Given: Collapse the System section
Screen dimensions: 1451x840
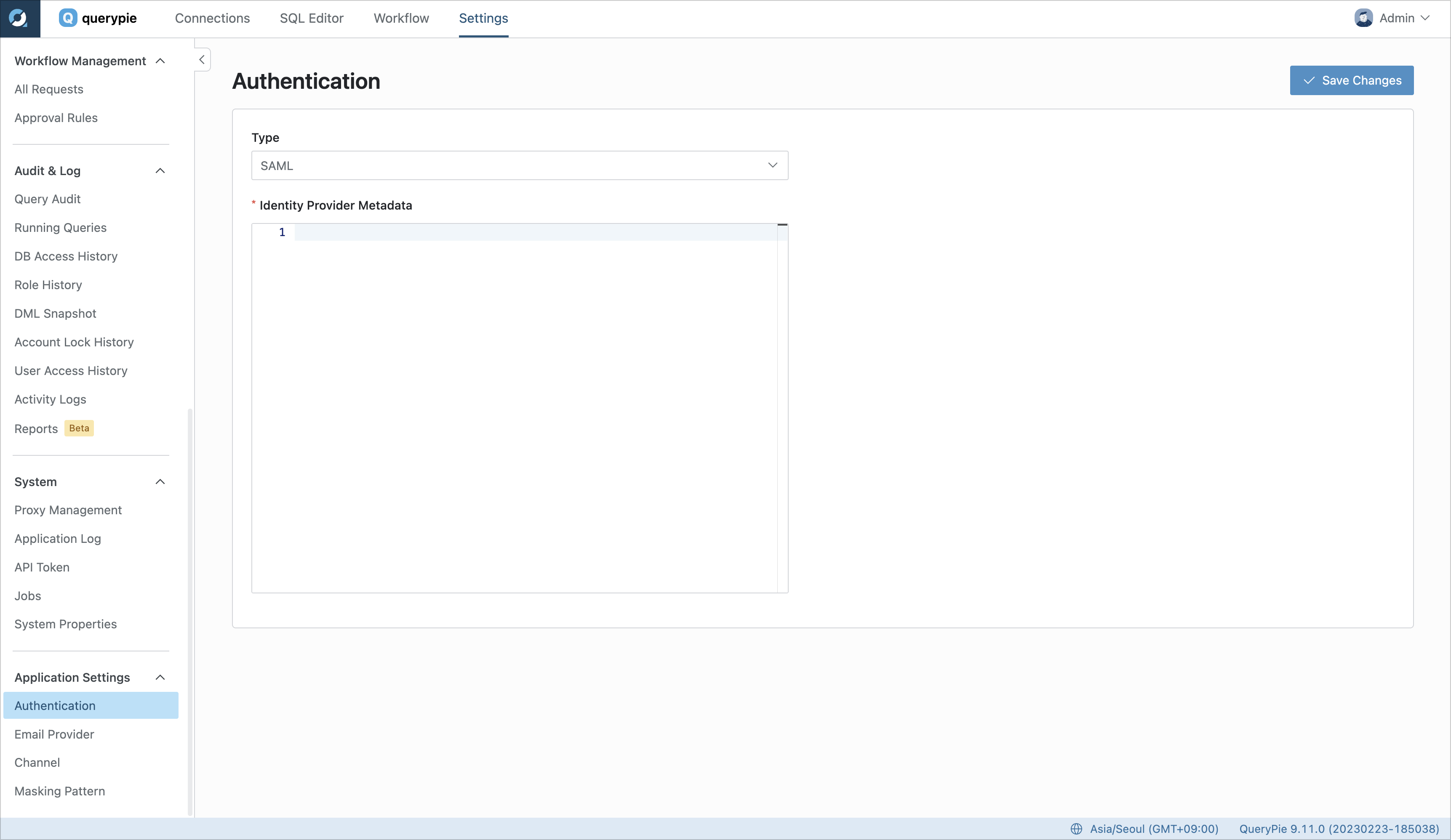Looking at the screenshot, I should pos(160,481).
